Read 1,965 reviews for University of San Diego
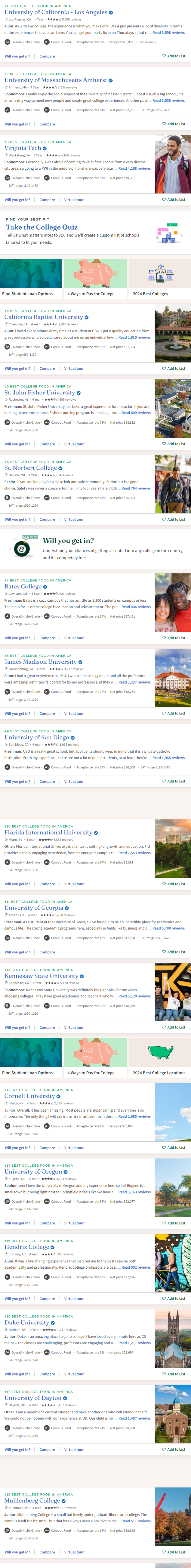The width and height of the screenshot is (191, 1568). click(x=168, y=758)
